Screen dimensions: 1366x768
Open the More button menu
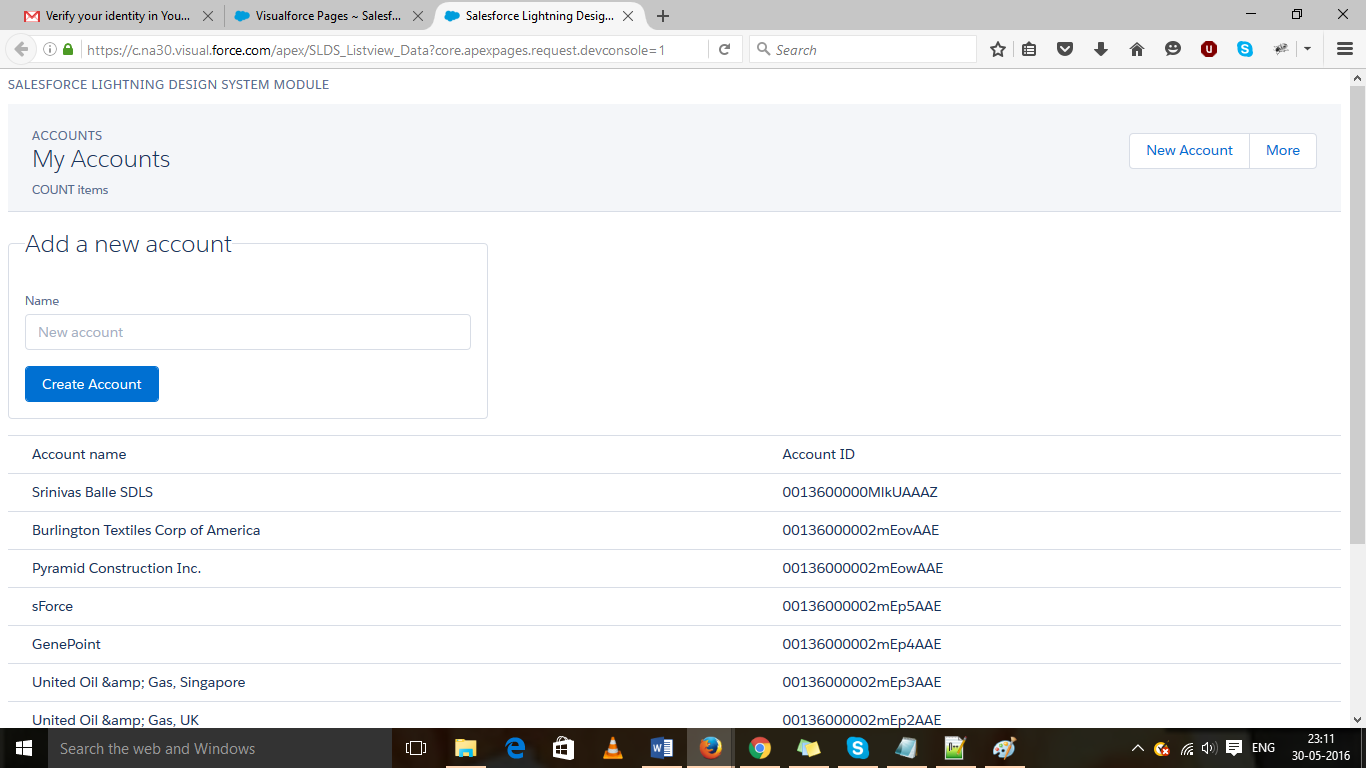(1283, 150)
